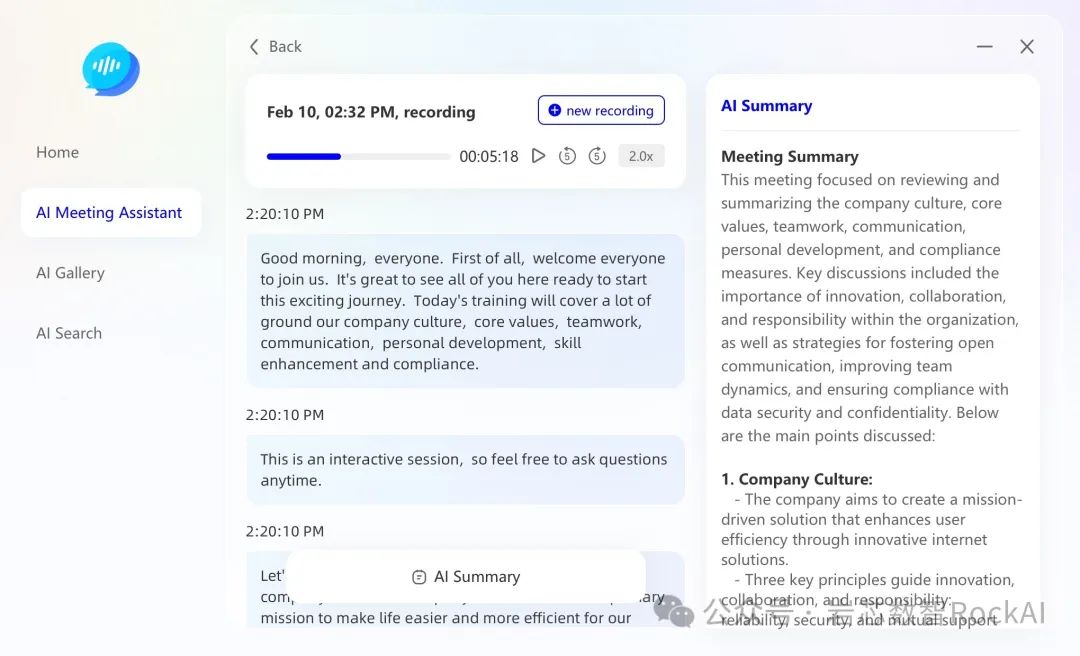Close the app window
Image resolution: width=1080 pixels, height=656 pixels.
tap(1026, 47)
